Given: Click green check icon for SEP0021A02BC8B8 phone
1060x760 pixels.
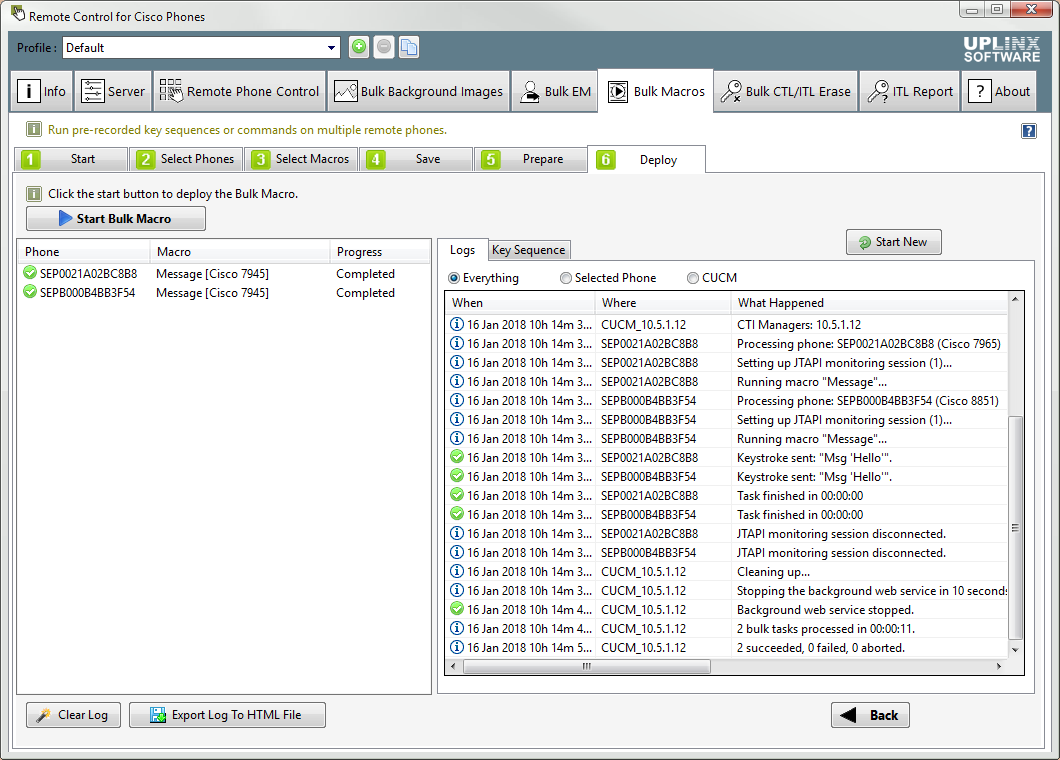Looking at the screenshot, I should [x=30, y=273].
